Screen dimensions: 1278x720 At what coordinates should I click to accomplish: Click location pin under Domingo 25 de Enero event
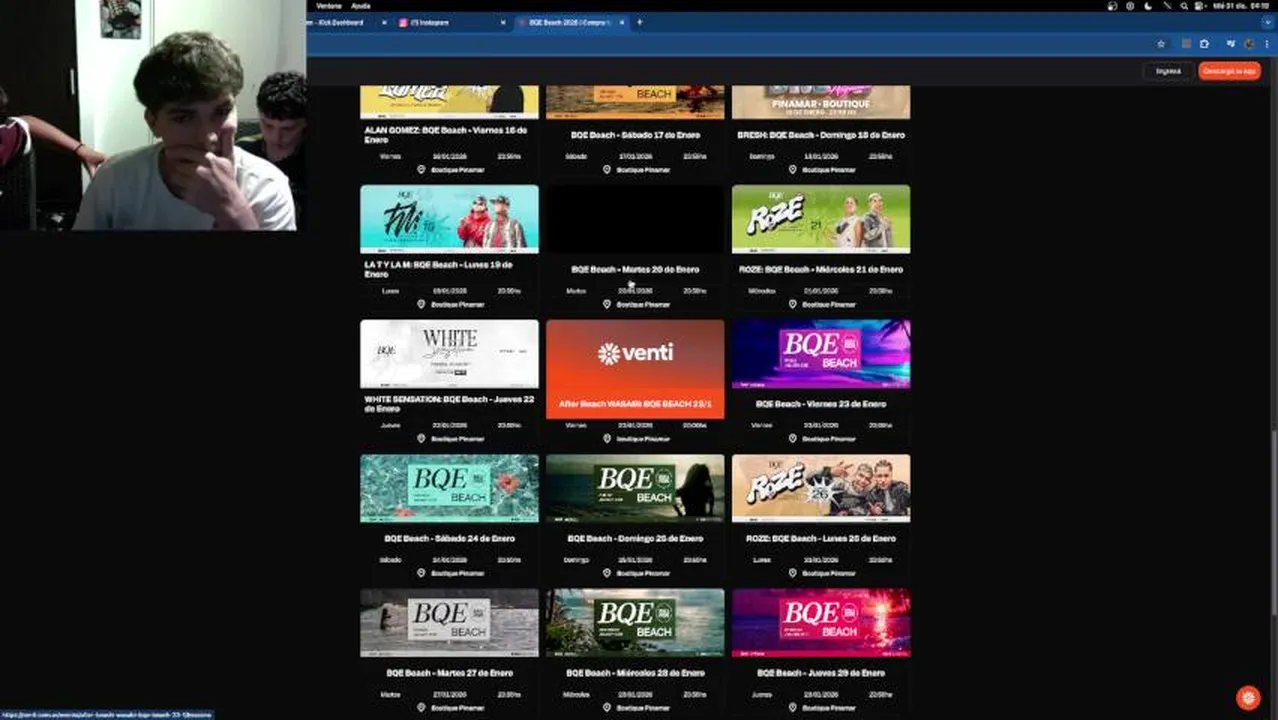click(x=607, y=573)
